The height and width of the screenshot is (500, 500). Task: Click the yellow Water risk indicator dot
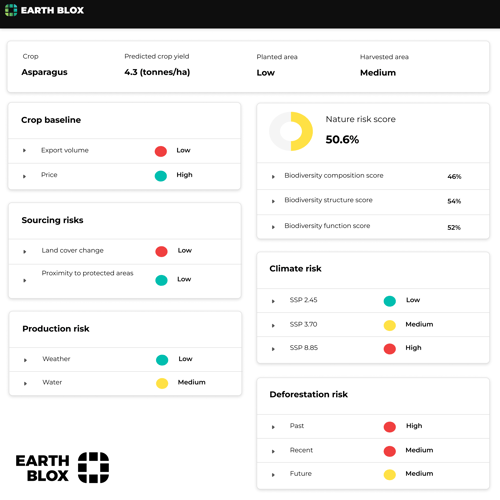162,383
